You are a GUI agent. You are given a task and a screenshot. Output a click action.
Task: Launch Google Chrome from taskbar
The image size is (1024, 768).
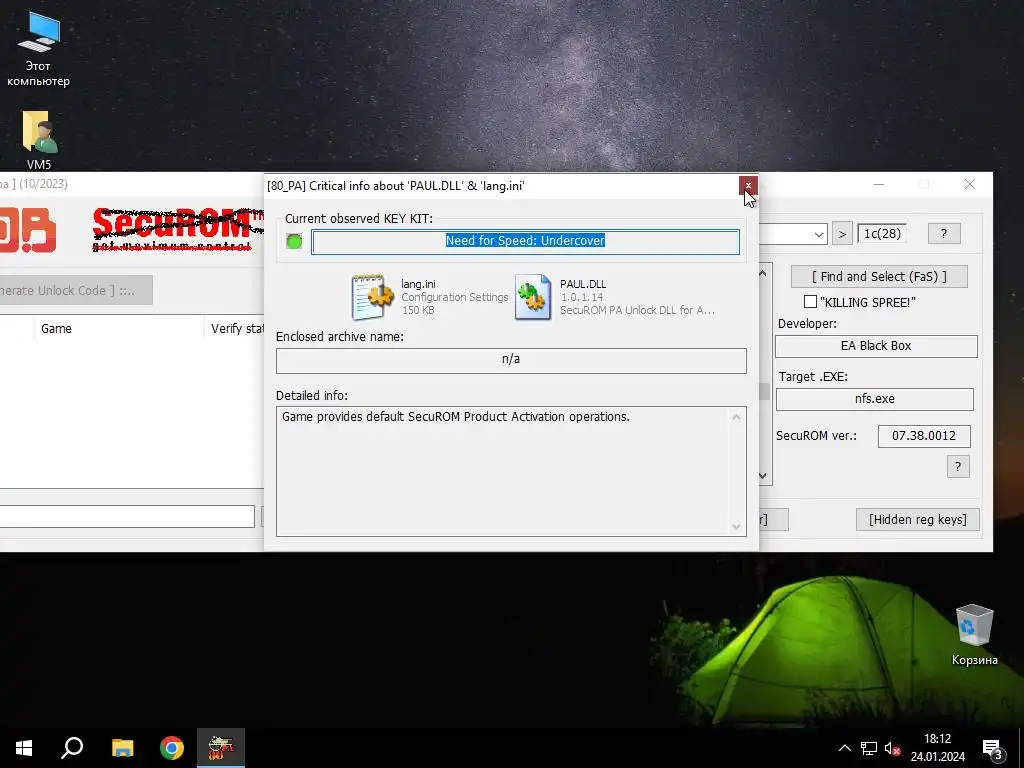172,748
